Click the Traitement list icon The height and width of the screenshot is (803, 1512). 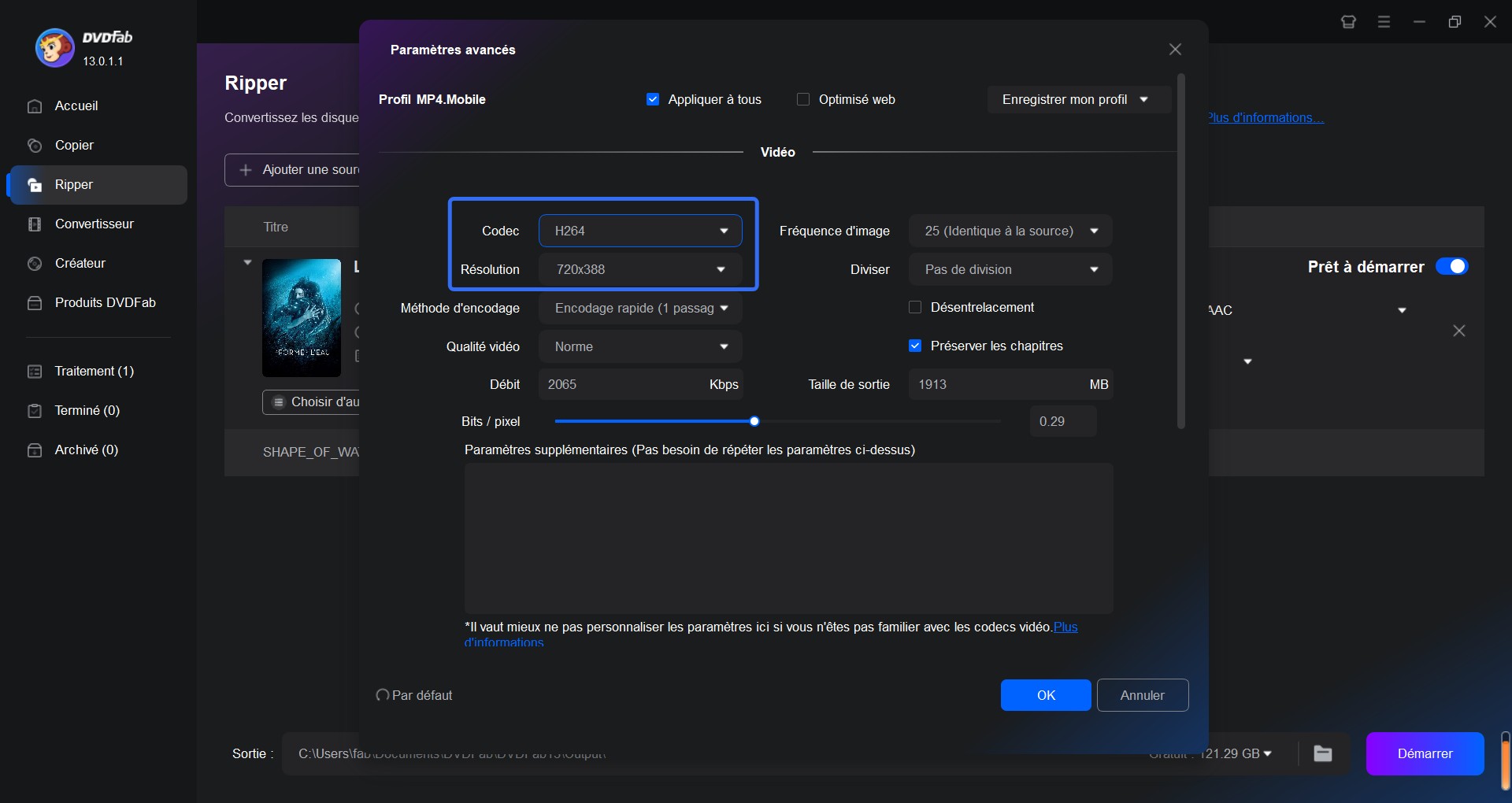(35, 372)
